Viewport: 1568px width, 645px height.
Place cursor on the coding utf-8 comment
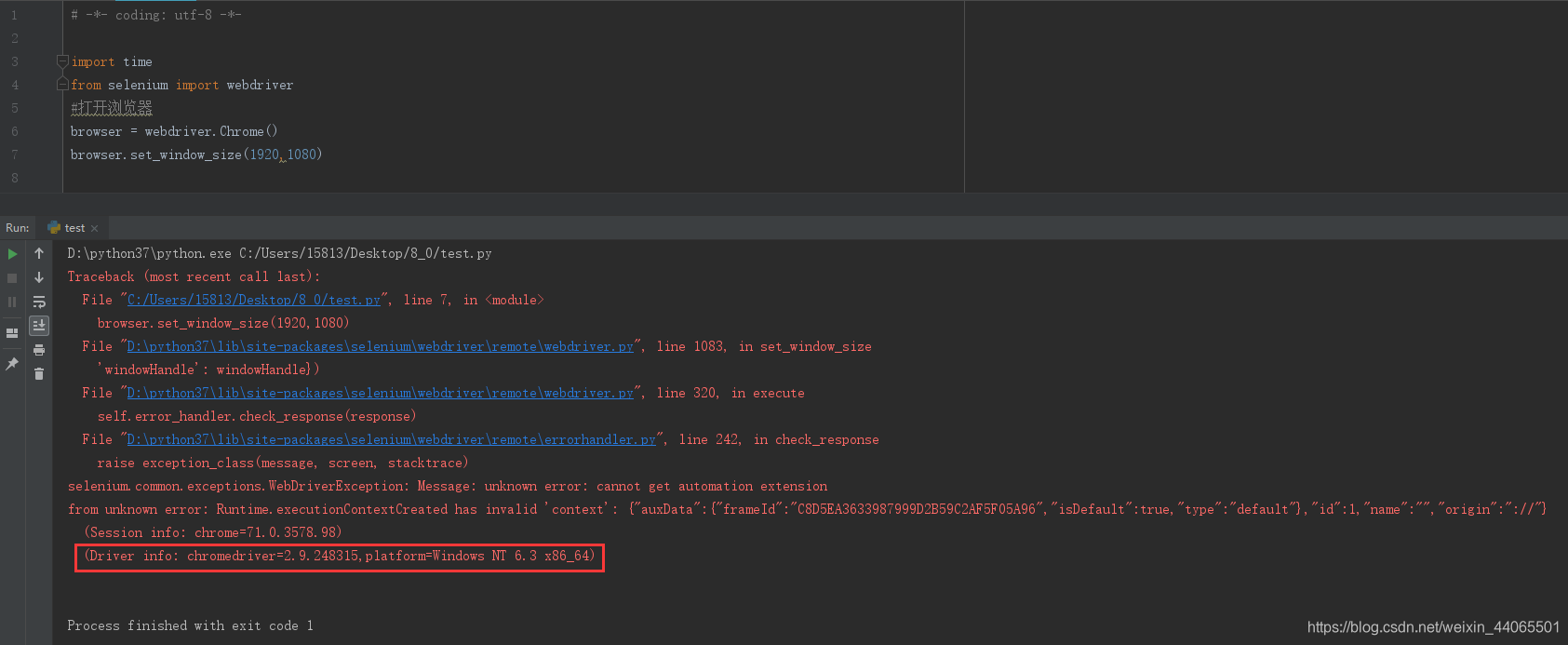click(156, 15)
